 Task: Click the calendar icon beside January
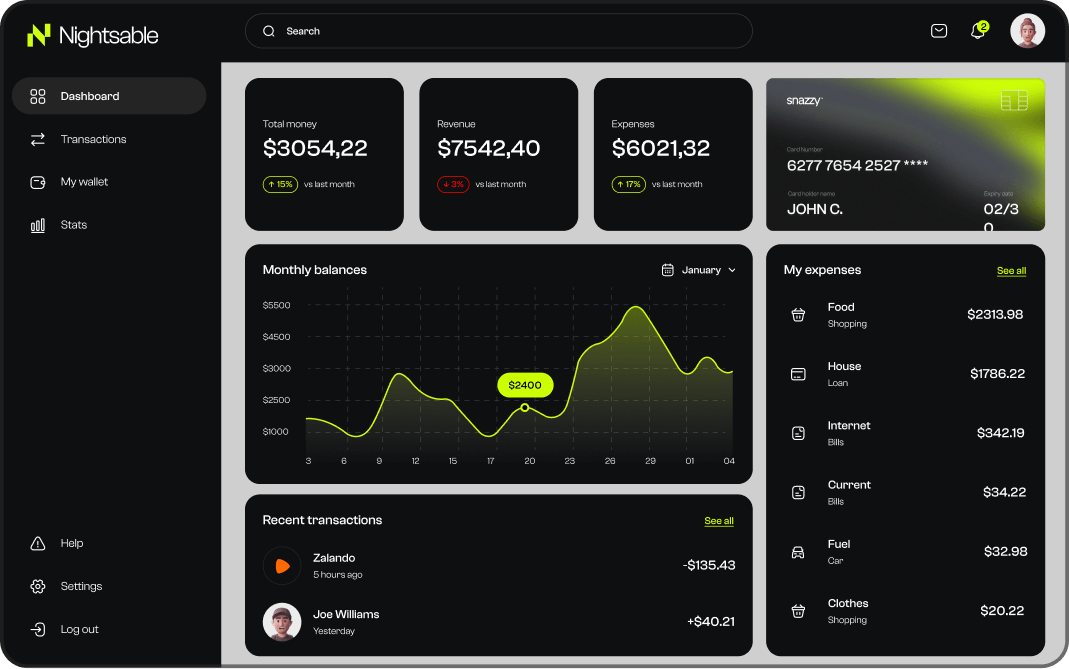667,270
